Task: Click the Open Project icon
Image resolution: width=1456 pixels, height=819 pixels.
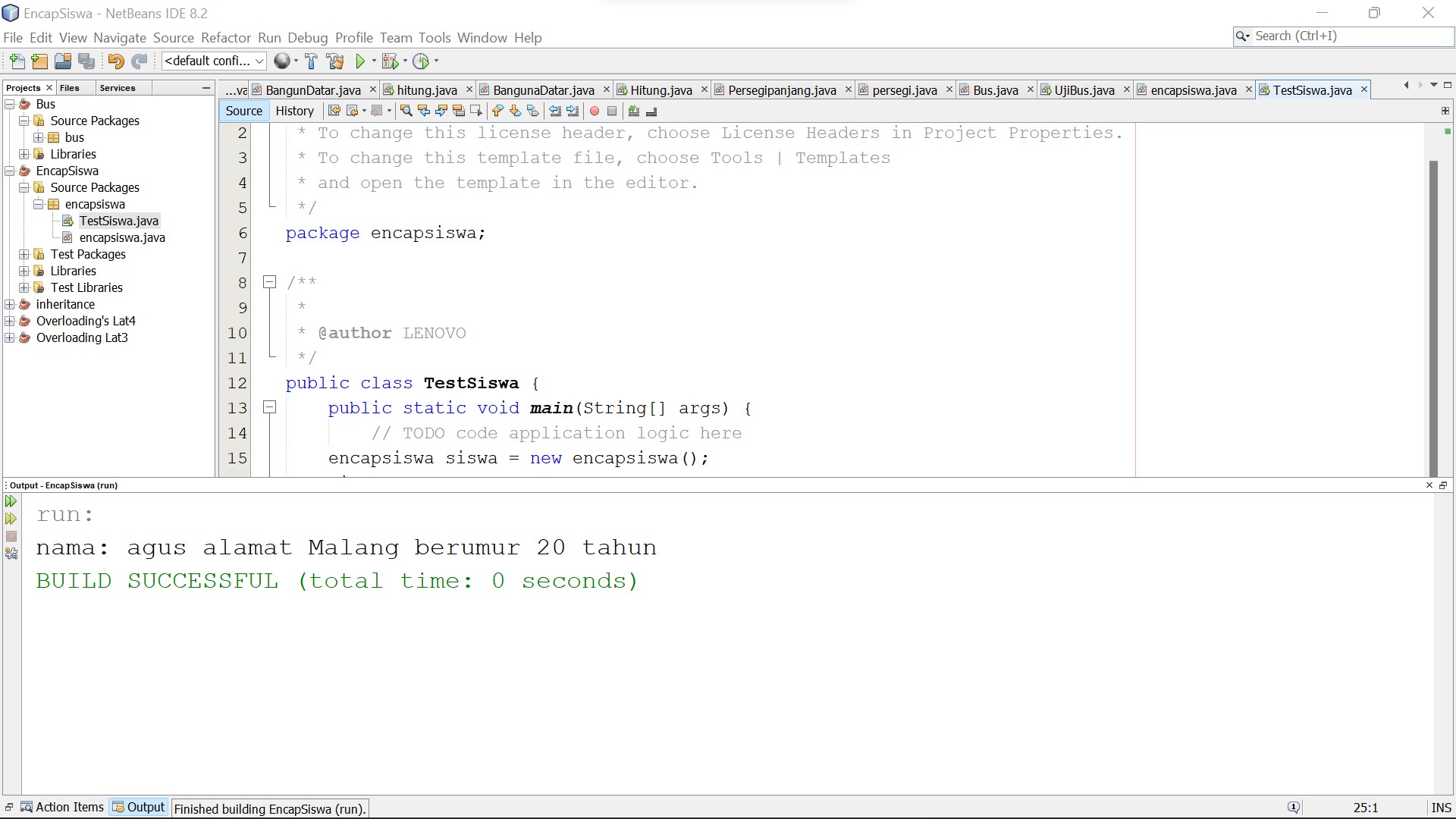Action: coord(63,61)
